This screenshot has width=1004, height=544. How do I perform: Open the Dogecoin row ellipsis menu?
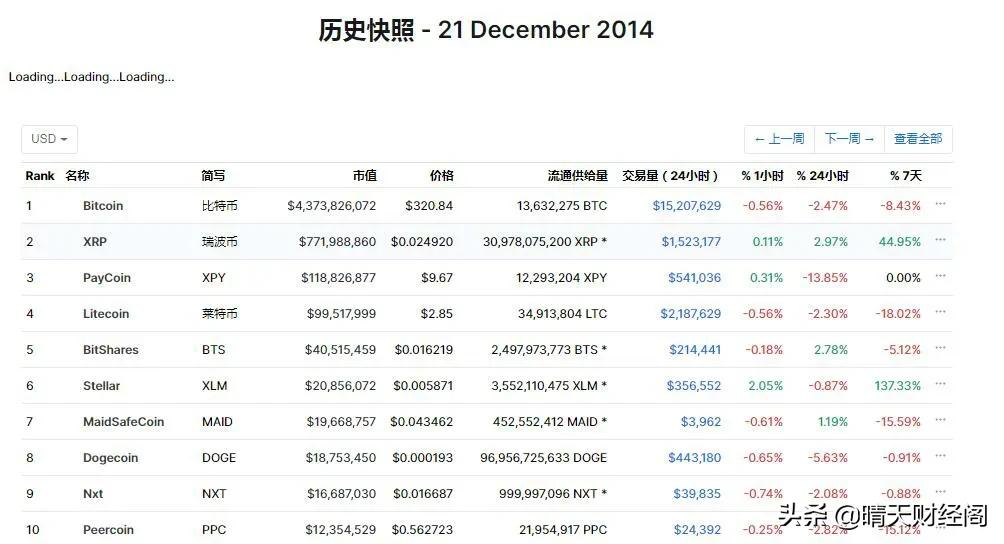point(940,456)
